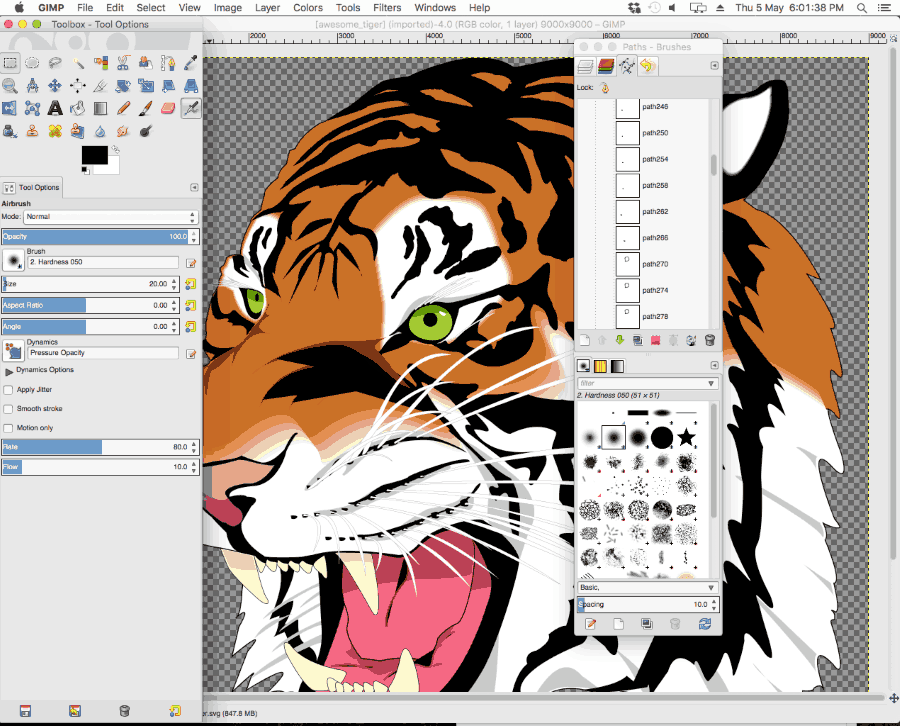Image resolution: width=900 pixels, height=726 pixels.
Task: Switch to the Channels tab in dock
Action: [606, 67]
